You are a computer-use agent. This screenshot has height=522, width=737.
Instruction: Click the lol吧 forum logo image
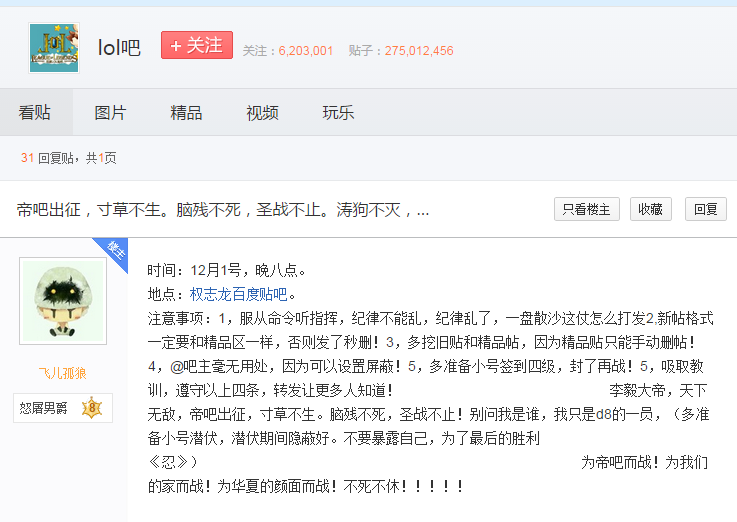(54, 47)
